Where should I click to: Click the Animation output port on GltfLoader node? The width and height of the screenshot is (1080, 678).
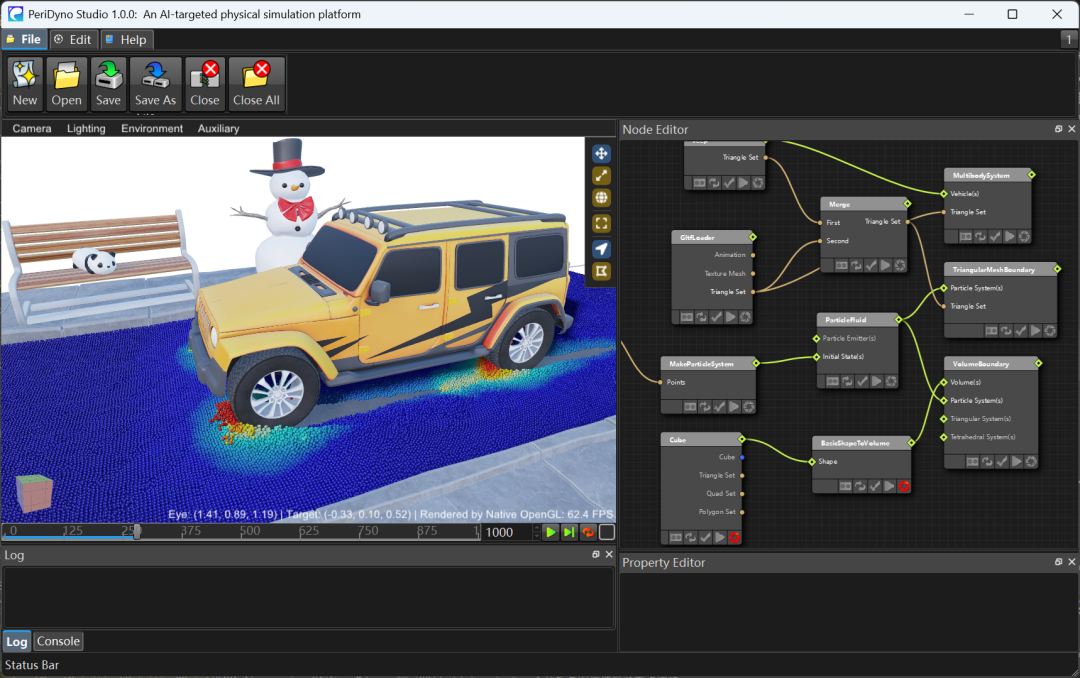coord(753,255)
